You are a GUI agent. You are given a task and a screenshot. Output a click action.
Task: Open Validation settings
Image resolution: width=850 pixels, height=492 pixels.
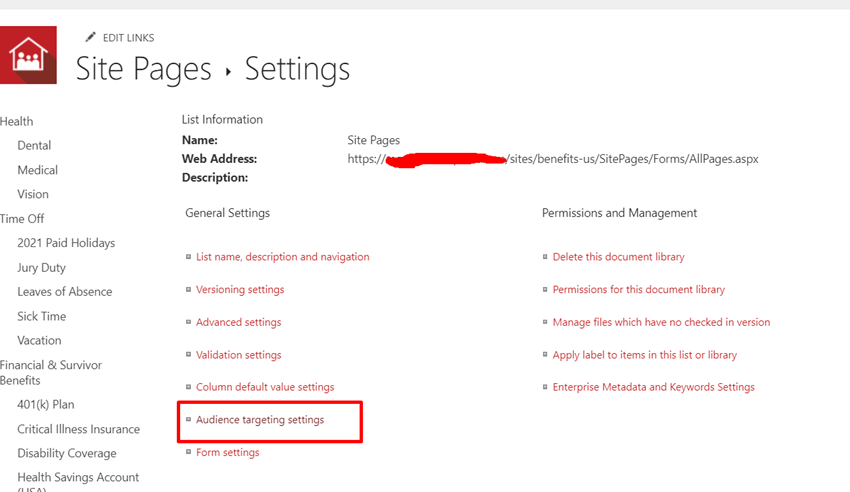tap(238, 355)
